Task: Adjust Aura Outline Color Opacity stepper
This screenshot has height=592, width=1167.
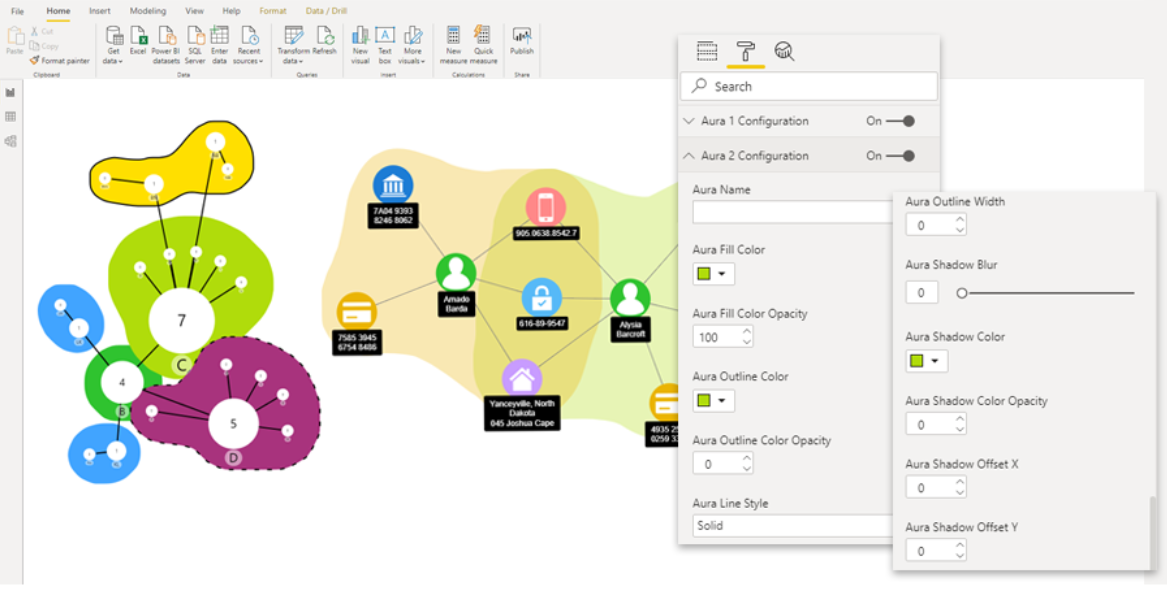Action: (x=746, y=464)
